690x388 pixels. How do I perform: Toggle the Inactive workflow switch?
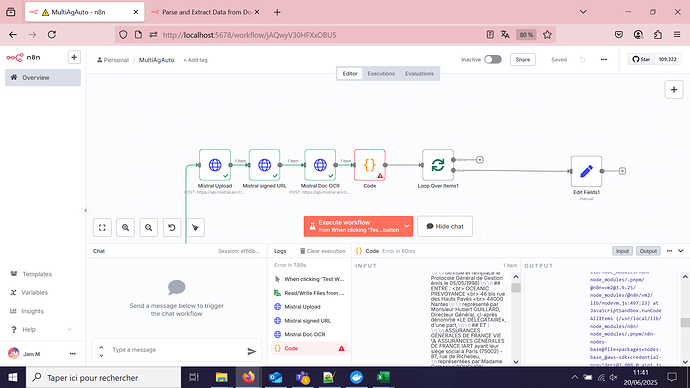pos(492,59)
